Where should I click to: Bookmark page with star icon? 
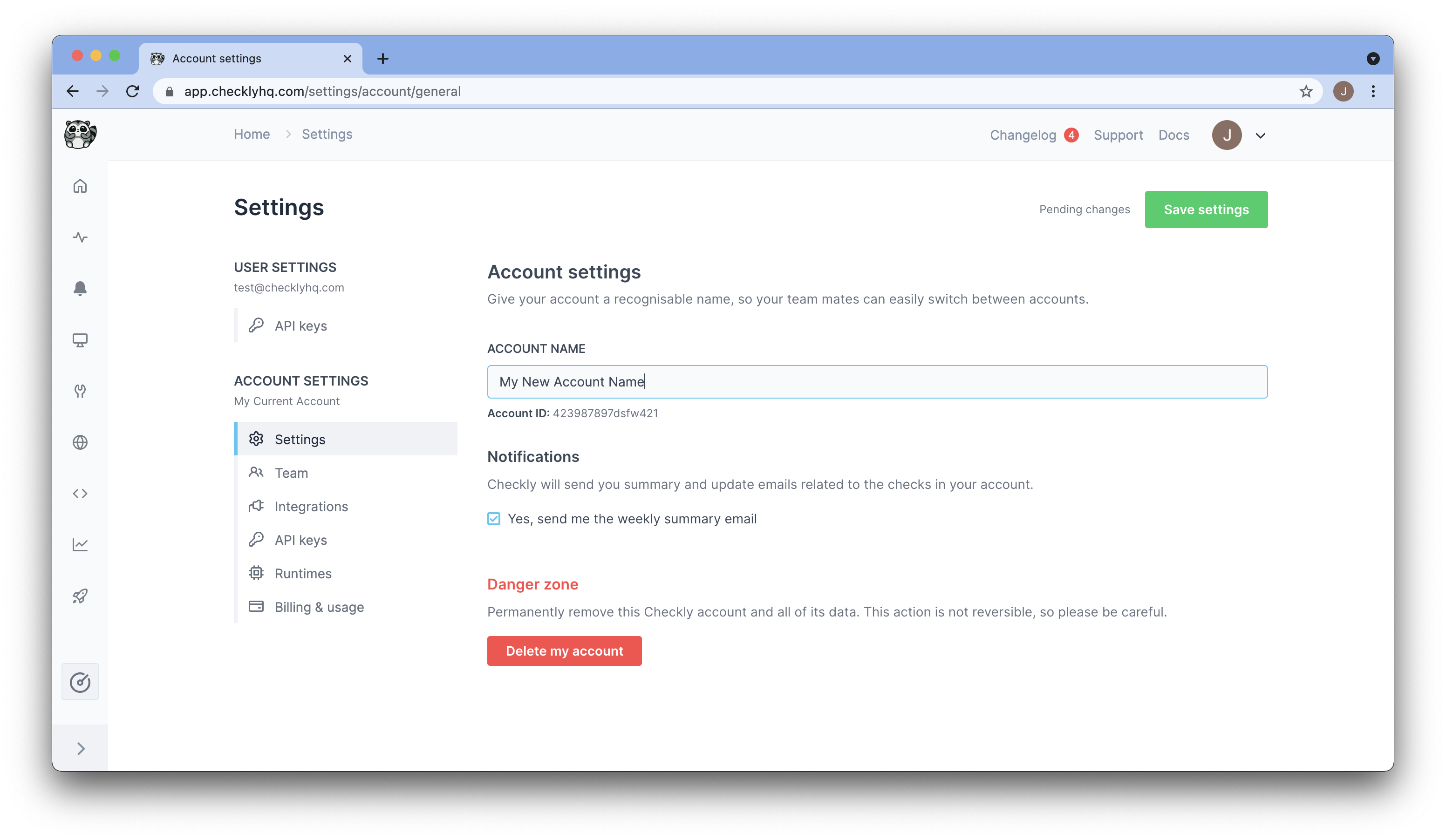tap(1306, 91)
